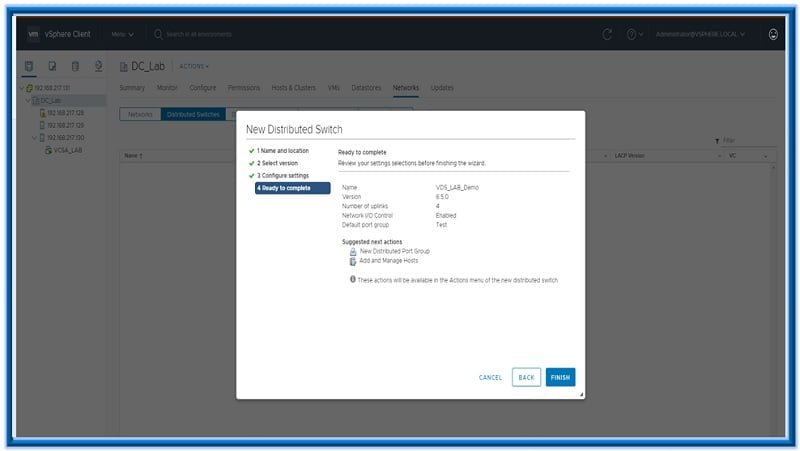This screenshot has width=800, height=451.
Task: Switch to VMs and Templates inventory icon
Action: click(x=52, y=66)
